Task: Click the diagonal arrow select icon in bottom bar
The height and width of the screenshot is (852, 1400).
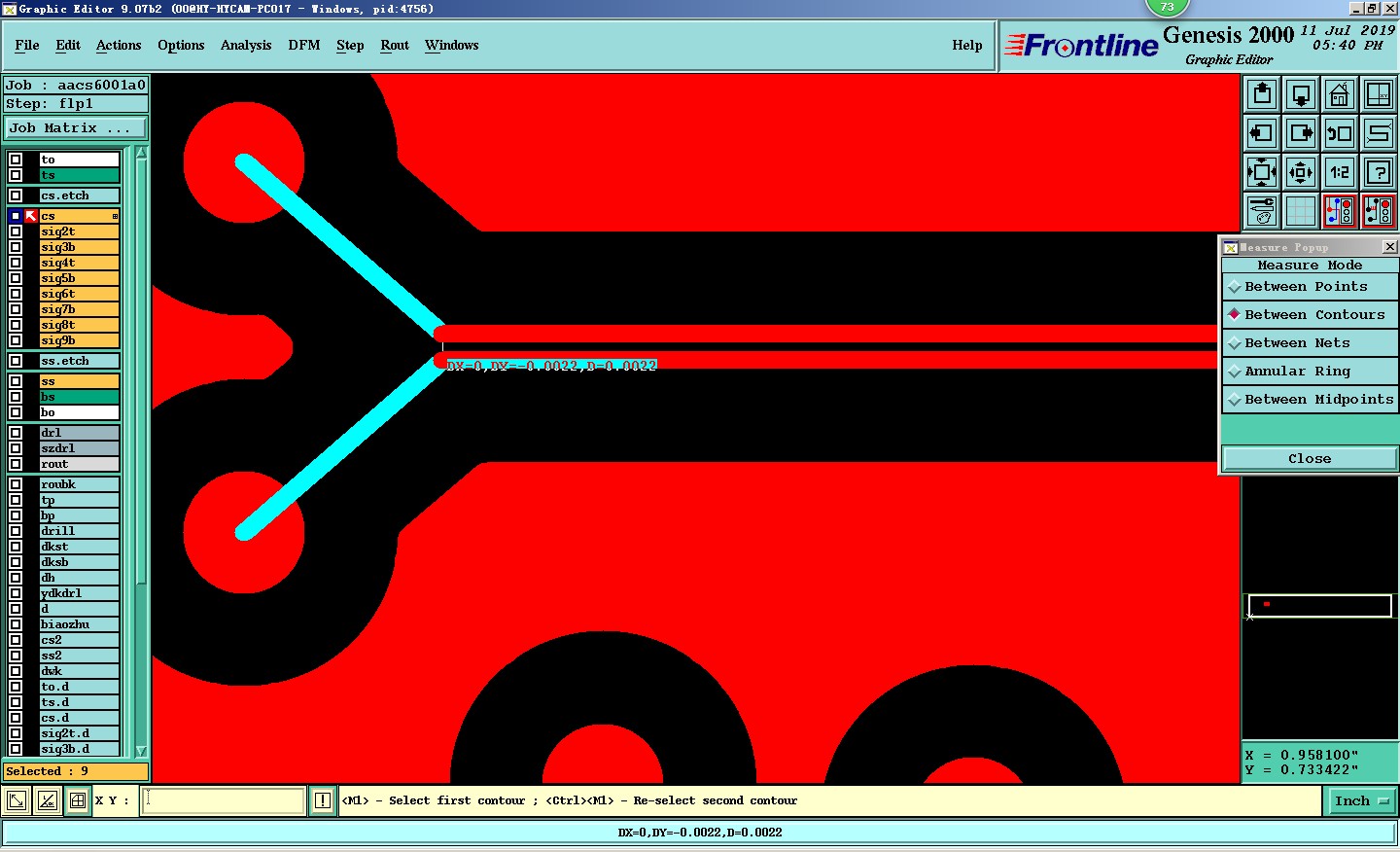Action: point(17,800)
